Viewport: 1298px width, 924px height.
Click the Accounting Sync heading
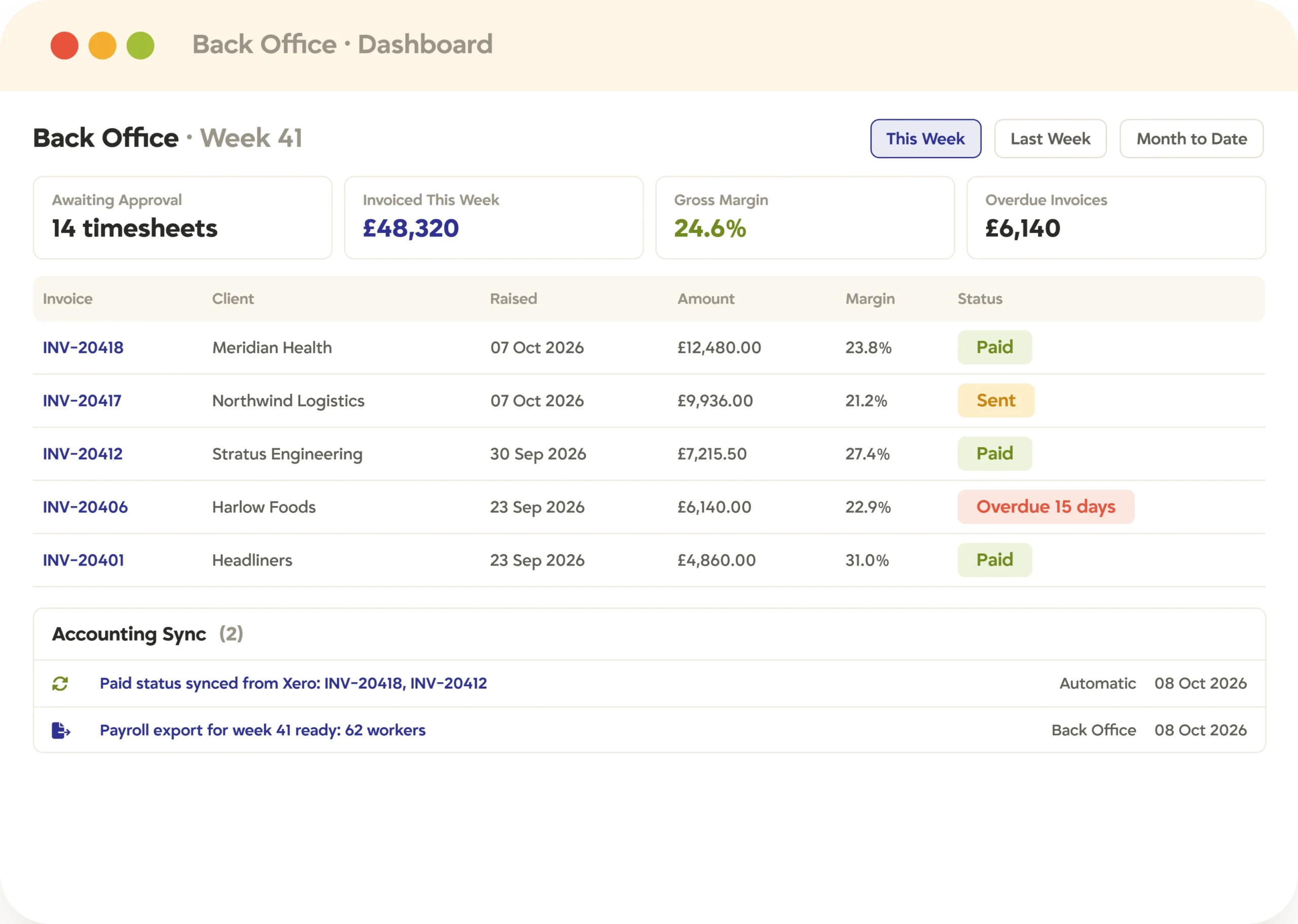point(129,634)
